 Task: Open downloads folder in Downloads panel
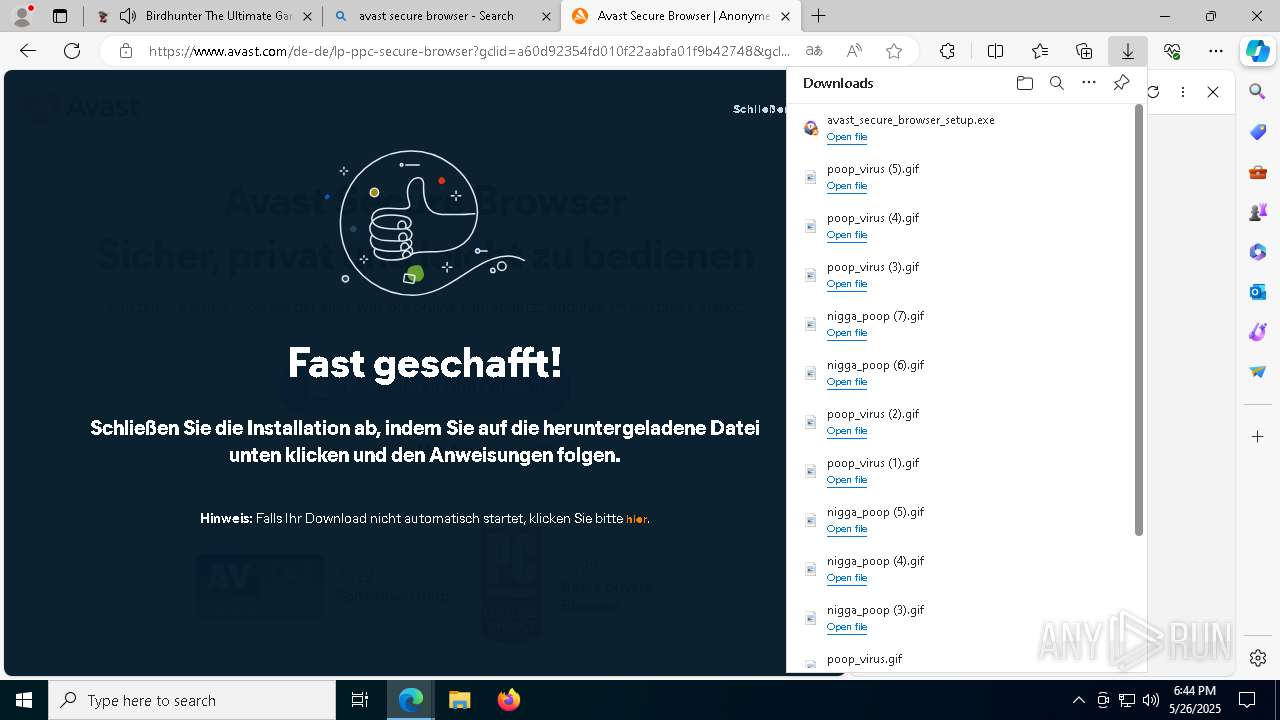pos(1024,83)
